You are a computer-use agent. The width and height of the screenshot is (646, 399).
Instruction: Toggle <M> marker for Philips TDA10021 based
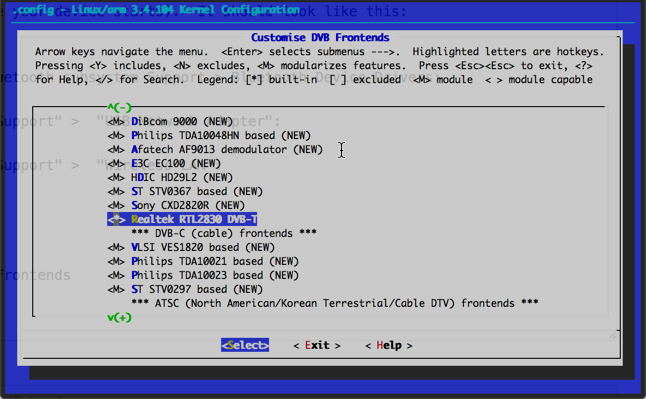(116, 262)
